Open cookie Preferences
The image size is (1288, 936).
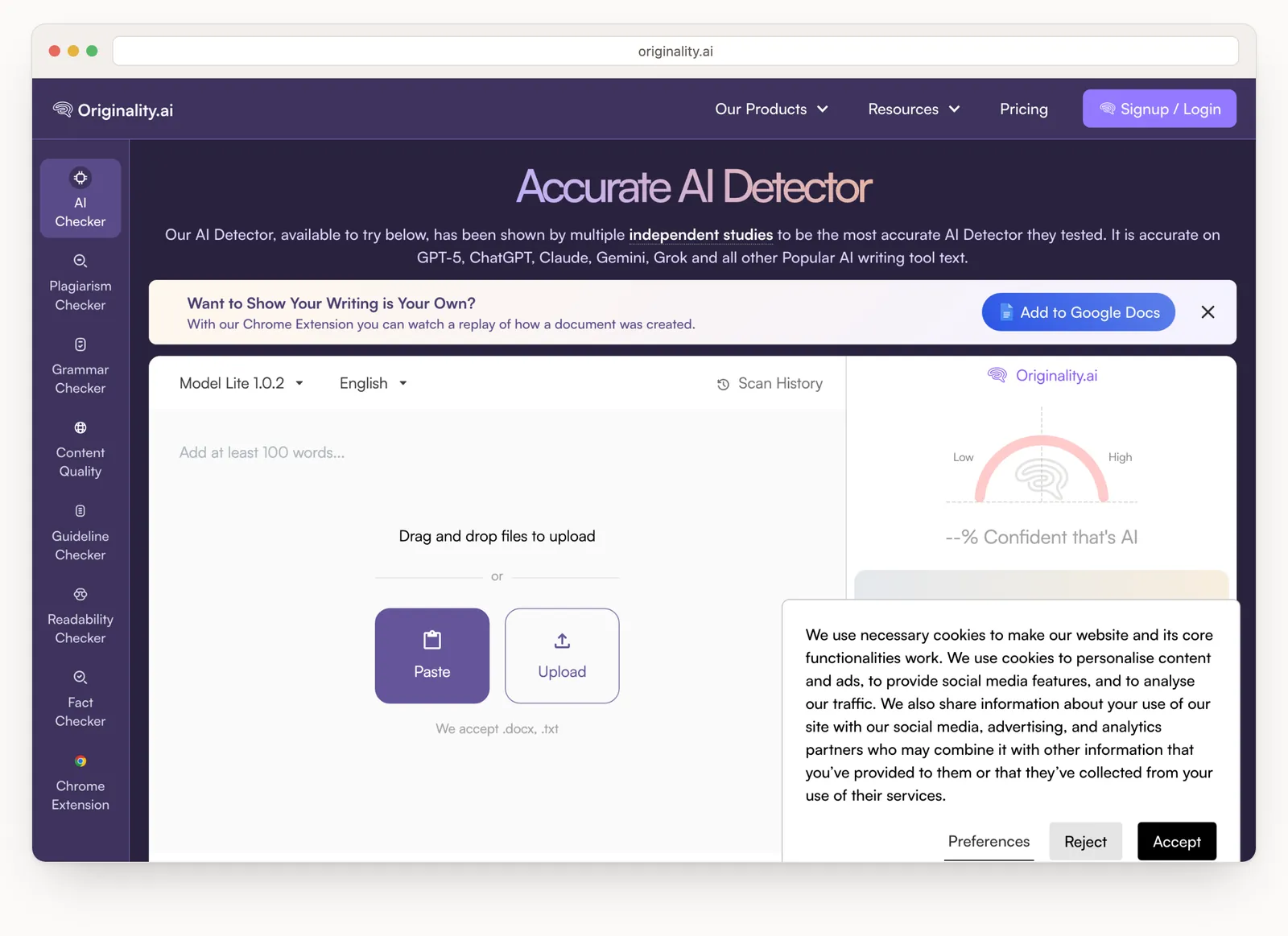pyautogui.click(x=989, y=841)
